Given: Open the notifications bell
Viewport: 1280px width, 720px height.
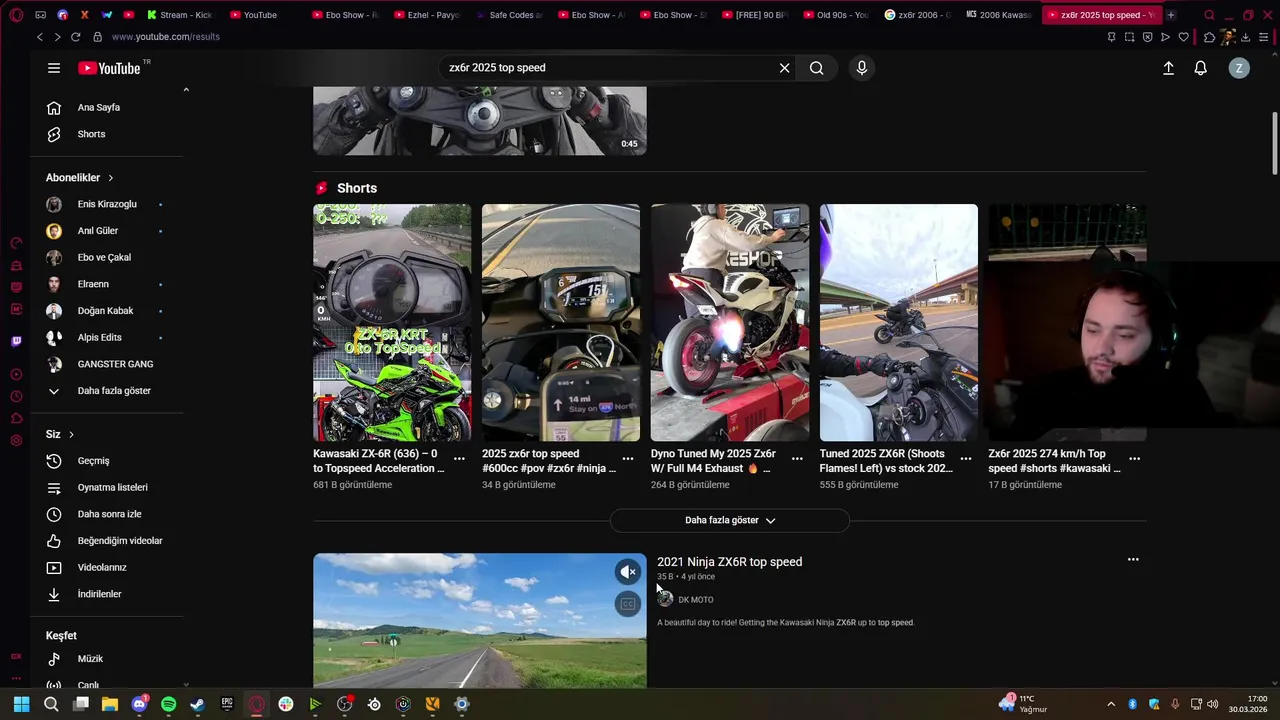Looking at the screenshot, I should (x=1201, y=68).
